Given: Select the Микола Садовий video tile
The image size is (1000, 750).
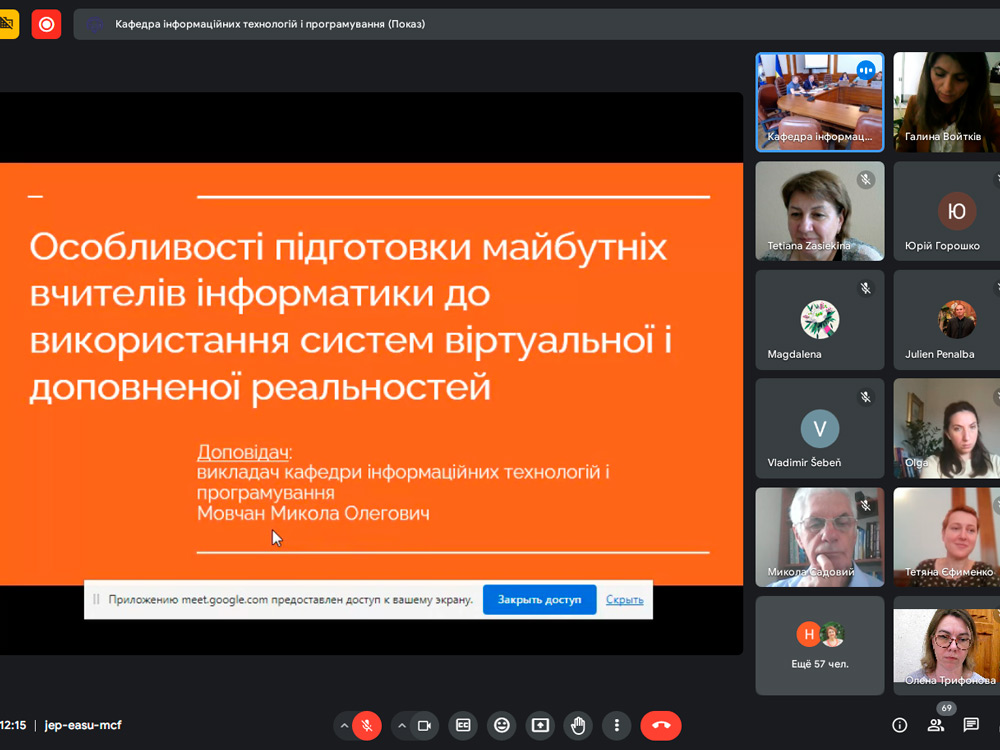Looking at the screenshot, I should coord(820,536).
